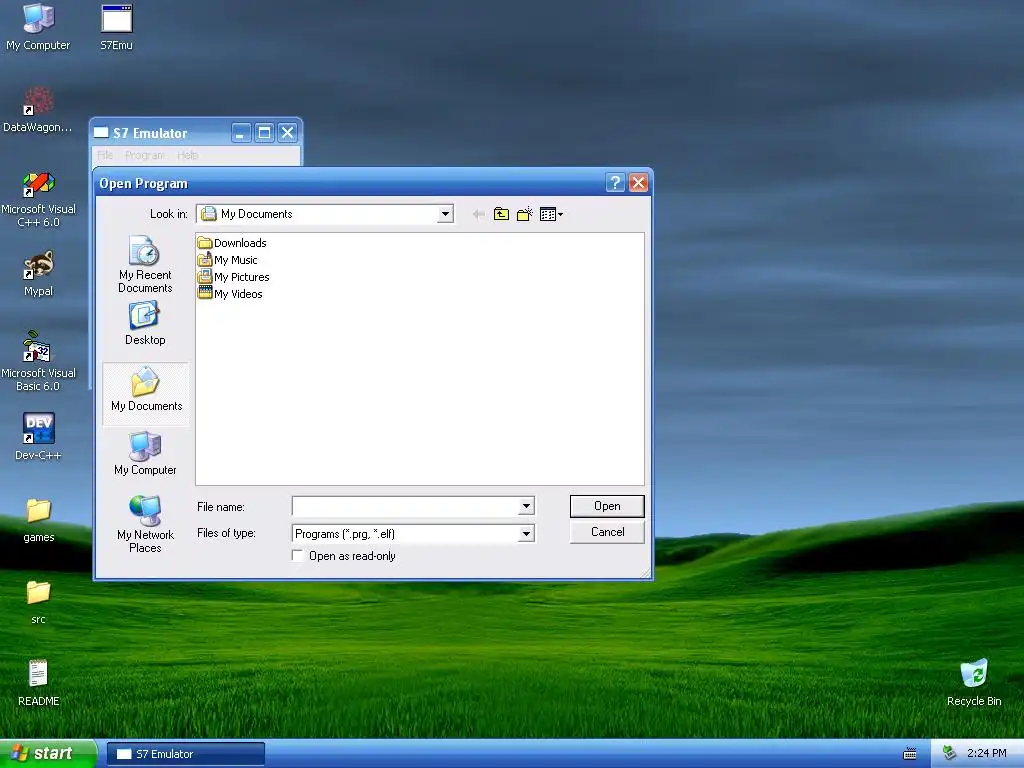Select Microsoft Visual Basic 6.0 shortcut
Viewport: 1024px width, 768px height.
38,362
